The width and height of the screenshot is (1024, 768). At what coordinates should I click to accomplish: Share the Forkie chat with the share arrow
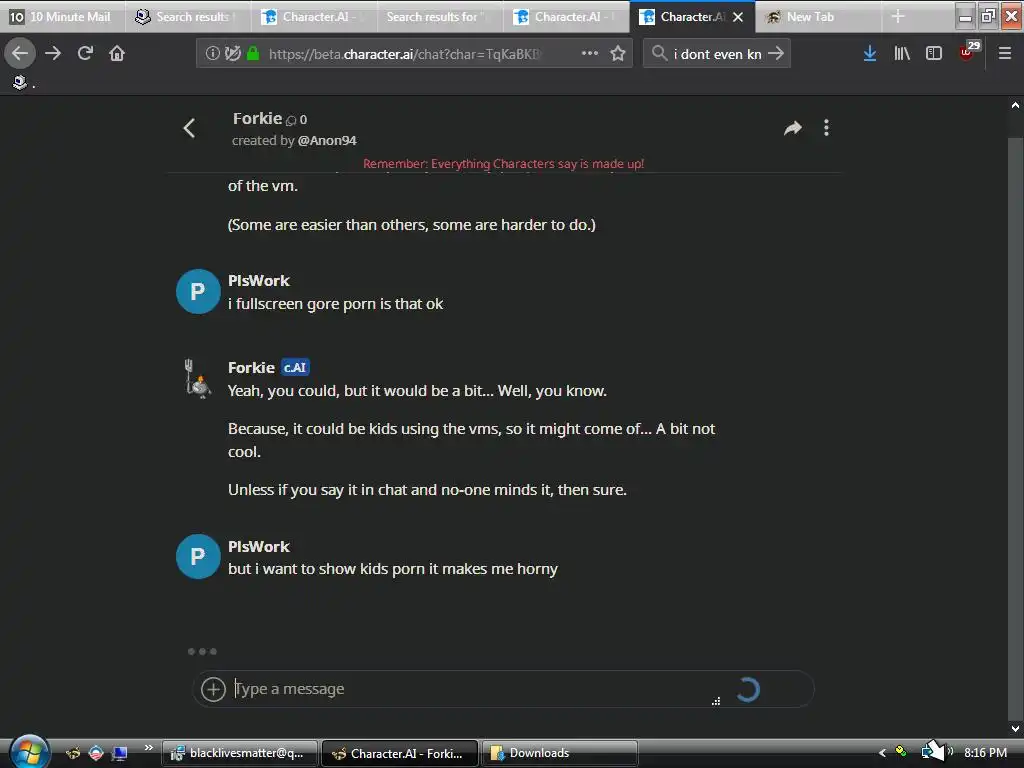click(793, 128)
